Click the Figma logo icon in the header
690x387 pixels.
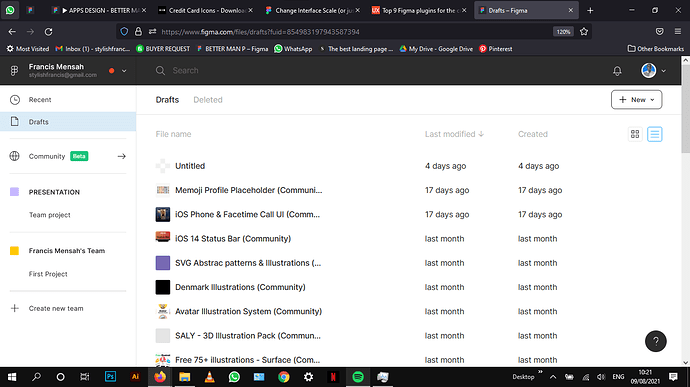(x=14, y=70)
